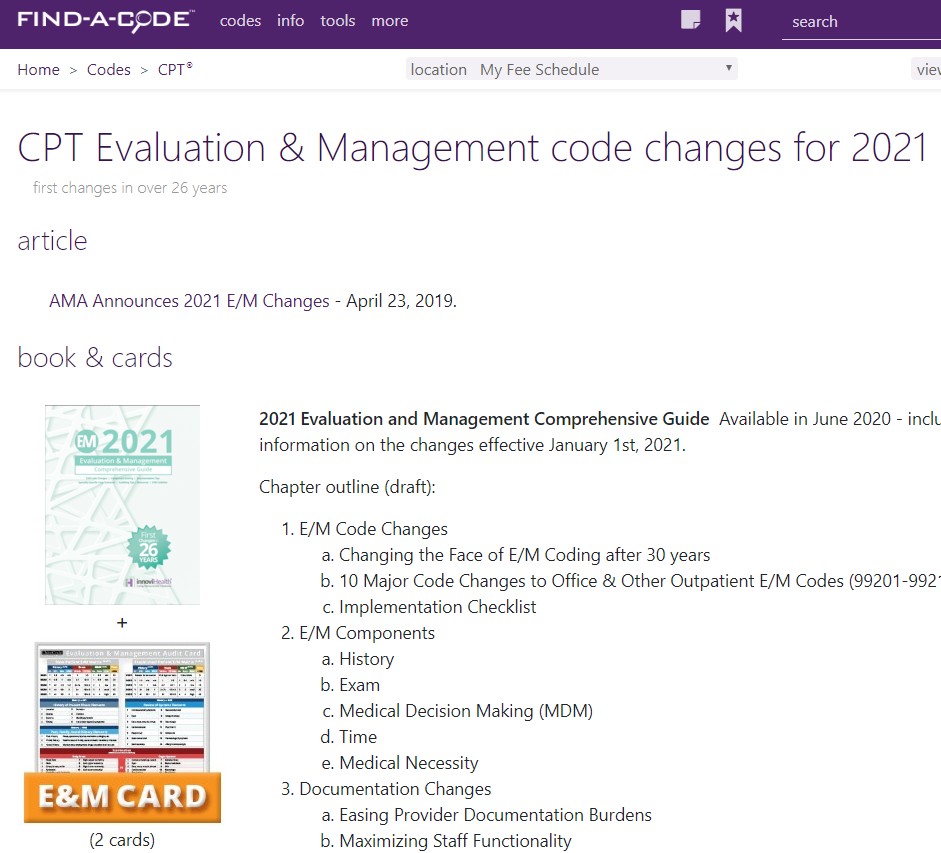Expand the My Fee Schedule location dropdown
Image resolution: width=941 pixels, height=853 pixels.
[572, 69]
